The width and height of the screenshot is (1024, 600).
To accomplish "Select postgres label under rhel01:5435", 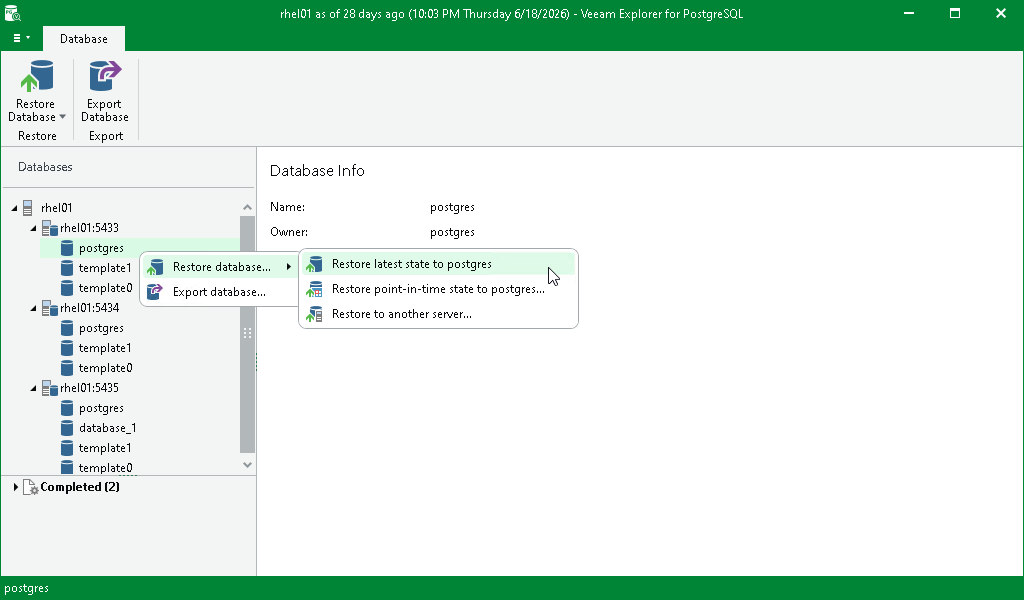I will [x=101, y=408].
